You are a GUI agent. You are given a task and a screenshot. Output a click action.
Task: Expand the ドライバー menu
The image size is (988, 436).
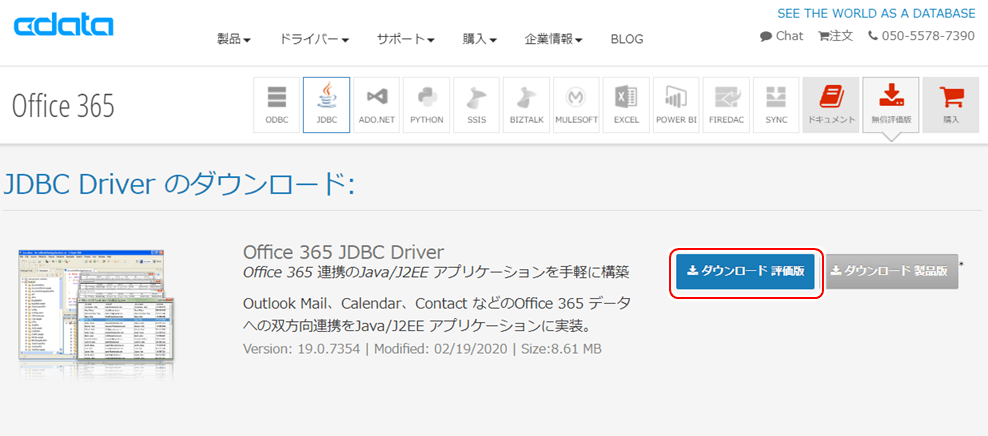pyautogui.click(x=314, y=39)
